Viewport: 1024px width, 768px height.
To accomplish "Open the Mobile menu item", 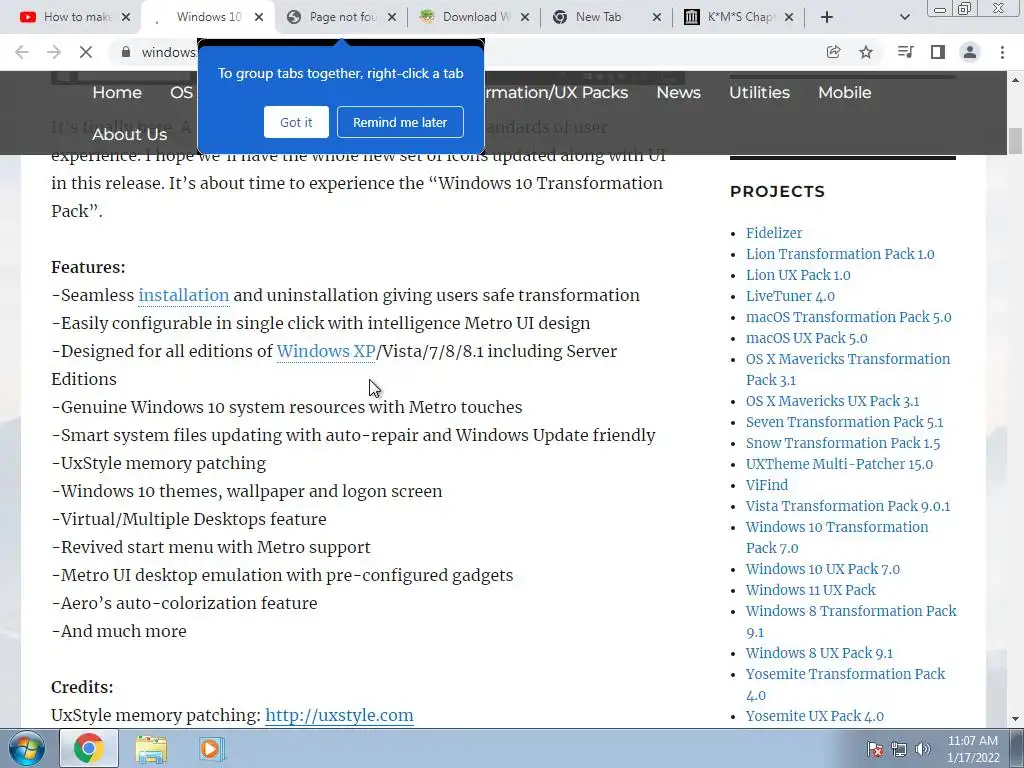I will pos(844,93).
